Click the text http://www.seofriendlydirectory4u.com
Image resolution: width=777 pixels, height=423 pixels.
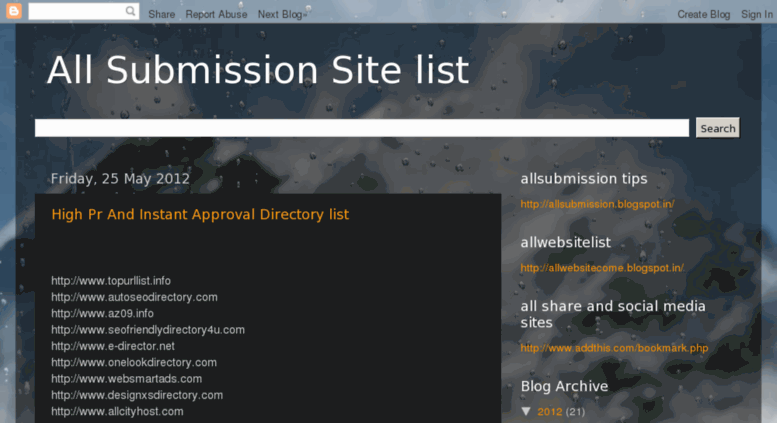click(148, 330)
